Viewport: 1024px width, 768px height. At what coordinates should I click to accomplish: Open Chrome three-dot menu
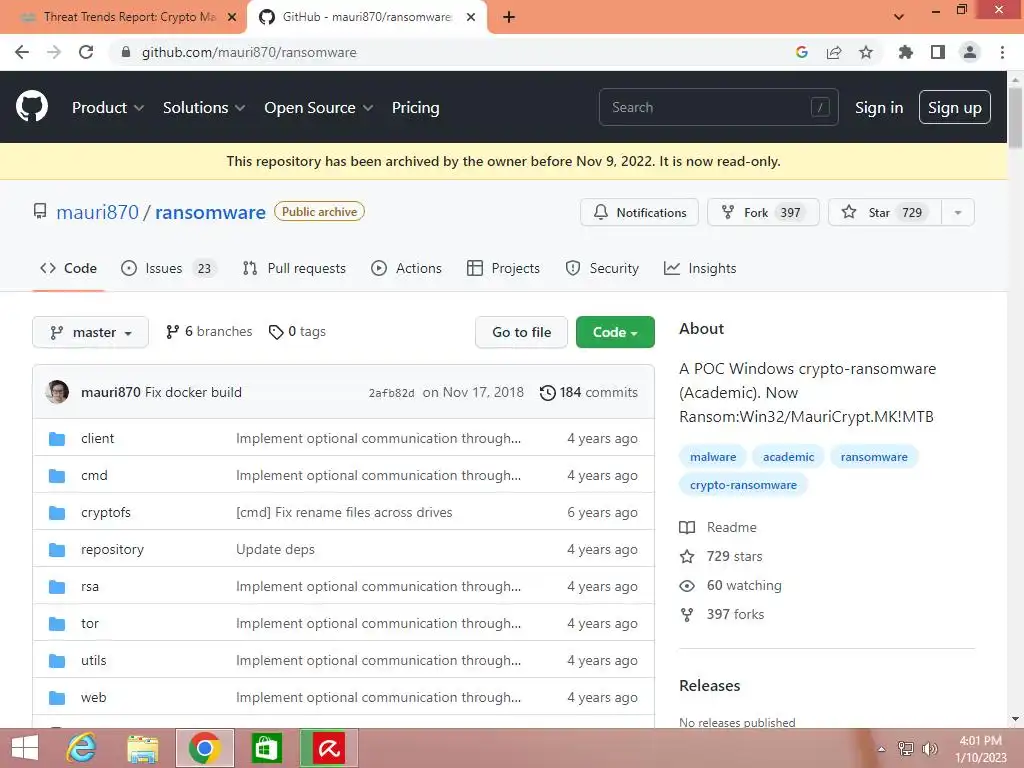point(1002,52)
